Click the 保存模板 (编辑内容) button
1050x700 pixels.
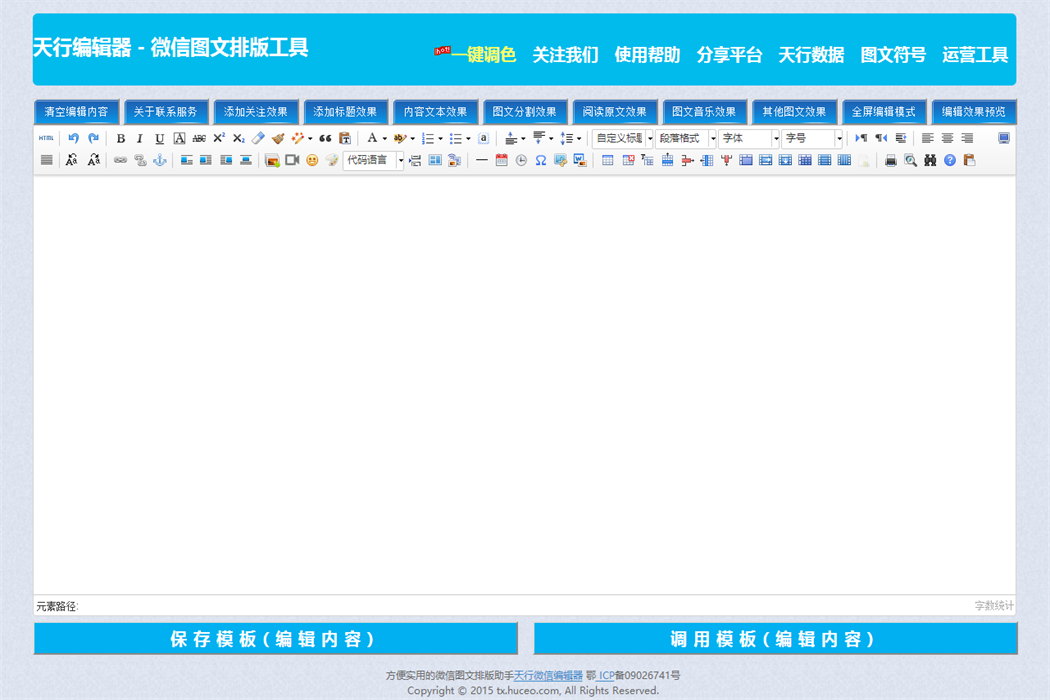(275, 639)
